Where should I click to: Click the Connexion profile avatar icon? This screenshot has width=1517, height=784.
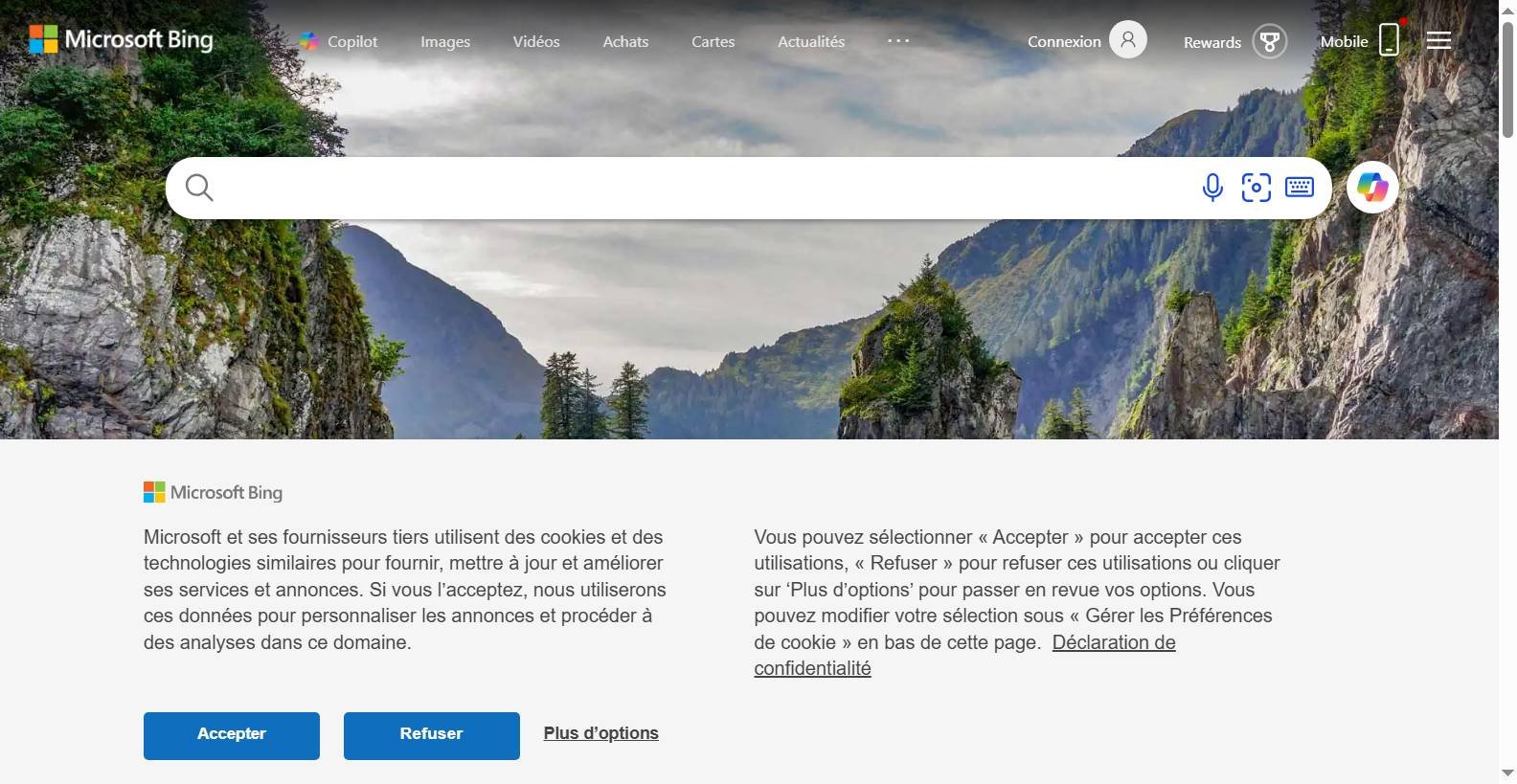1128,40
